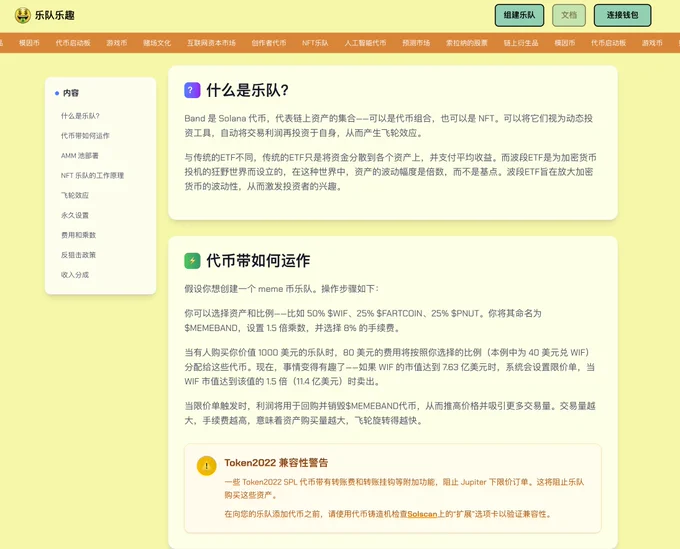The width and height of the screenshot is (680, 549).
Task: Navigate to 收入分成 section
Action: tap(75, 275)
